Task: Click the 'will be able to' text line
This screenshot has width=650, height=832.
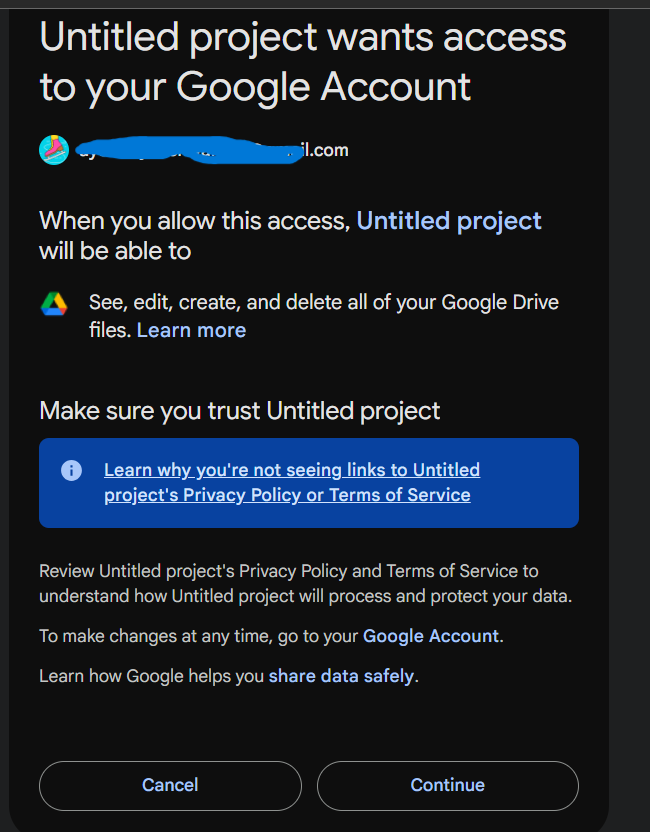Action: tap(115, 251)
